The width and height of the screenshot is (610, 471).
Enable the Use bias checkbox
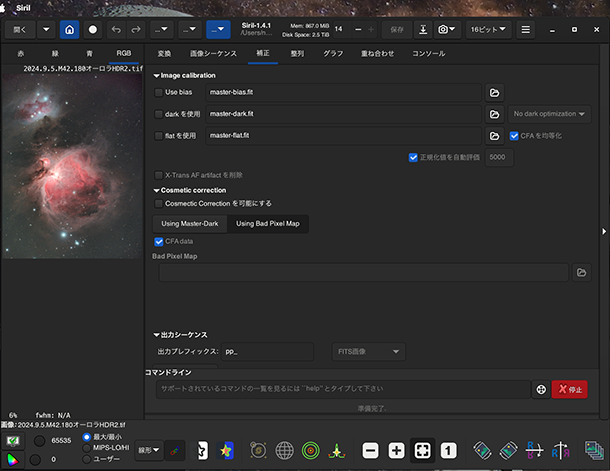pyautogui.click(x=159, y=92)
